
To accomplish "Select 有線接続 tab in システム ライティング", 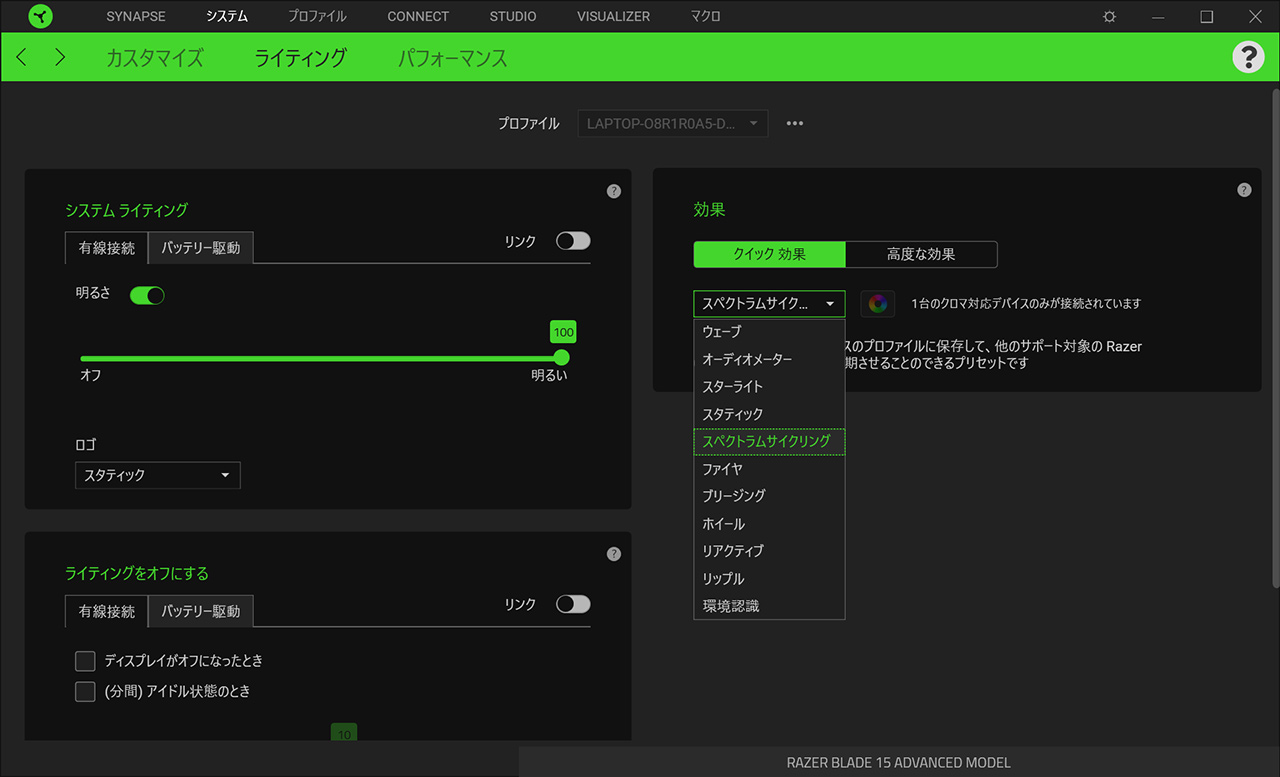I will (x=107, y=248).
